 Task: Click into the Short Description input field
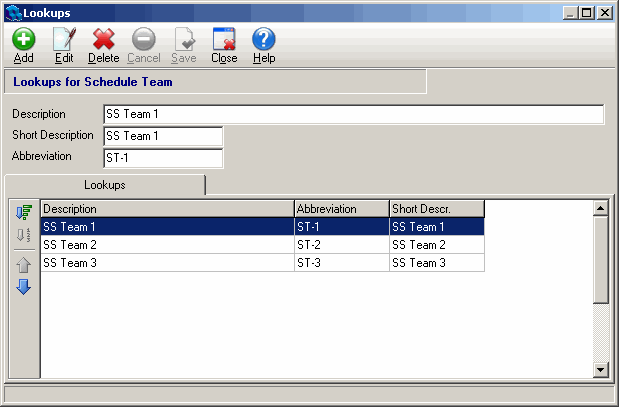tap(163, 136)
